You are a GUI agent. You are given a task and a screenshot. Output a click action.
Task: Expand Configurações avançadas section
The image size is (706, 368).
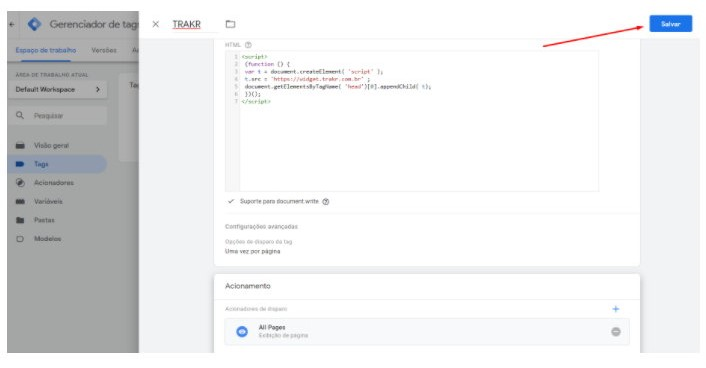pos(261,227)
